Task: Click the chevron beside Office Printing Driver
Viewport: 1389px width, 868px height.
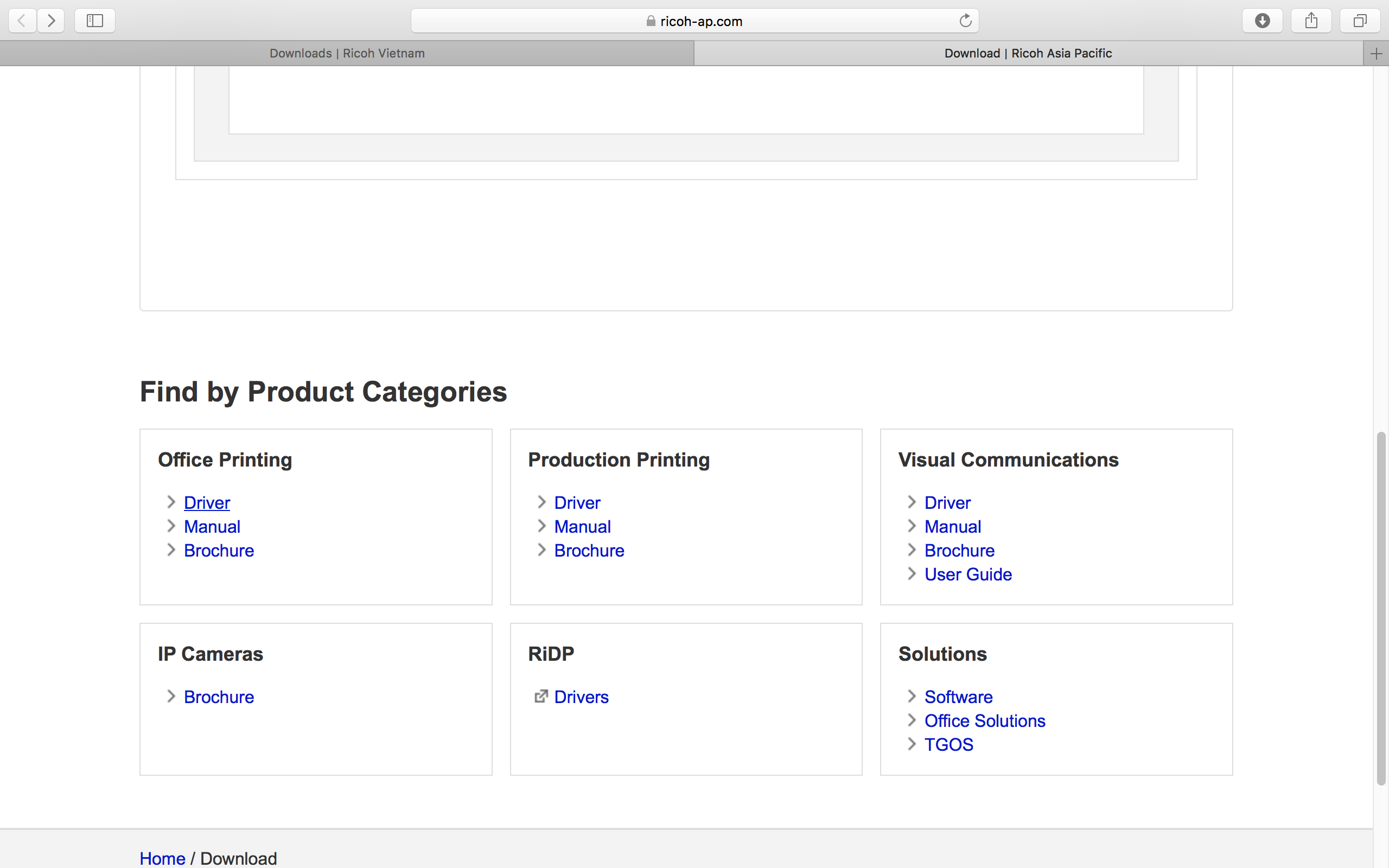Action: point(170,502)
